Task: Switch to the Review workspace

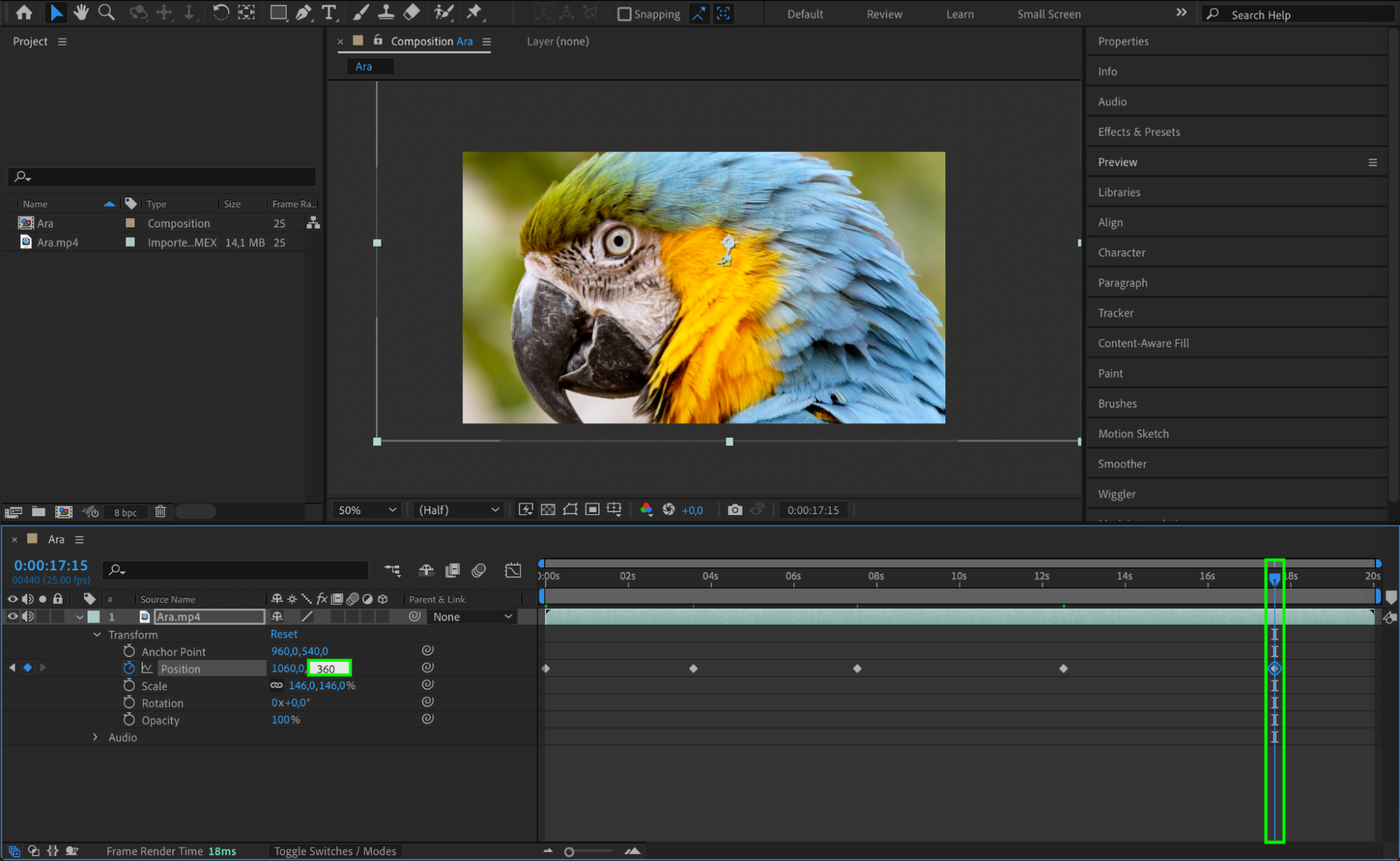Action: coord(884,14)
